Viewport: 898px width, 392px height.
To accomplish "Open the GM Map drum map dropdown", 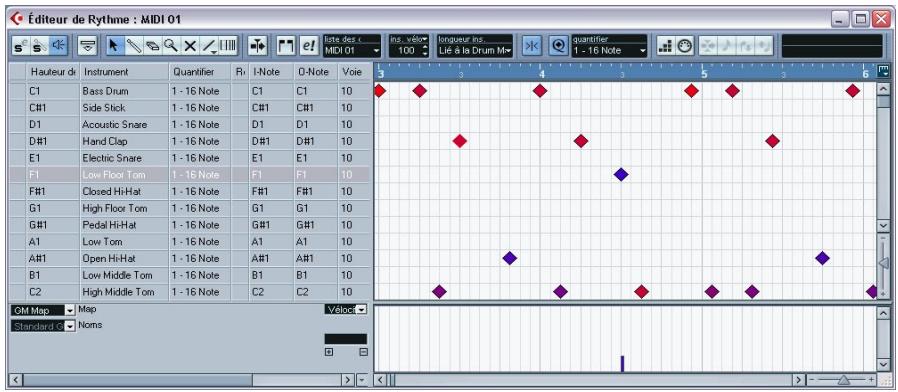I will click(x=43, y=310).
